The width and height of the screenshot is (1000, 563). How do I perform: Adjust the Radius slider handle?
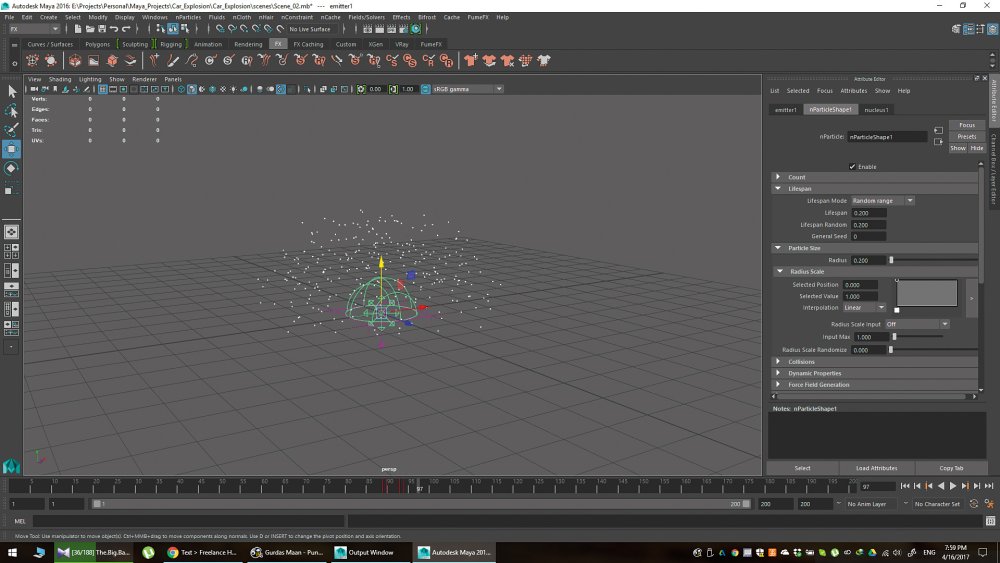click(x=891, y=260)
